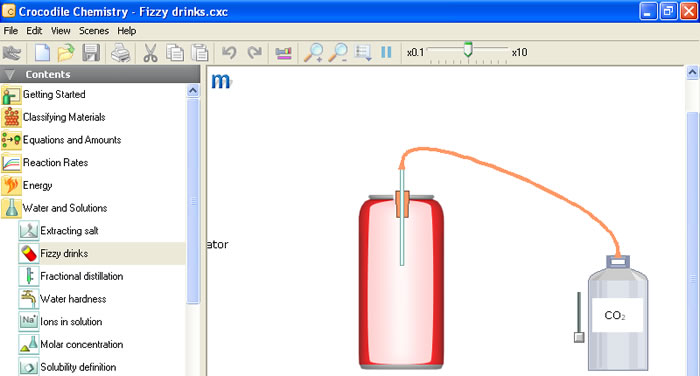The height and width of the screenshot is (376, 700).
Task: Click the Zoom out magnifier icon
Action: click(338, 53)
